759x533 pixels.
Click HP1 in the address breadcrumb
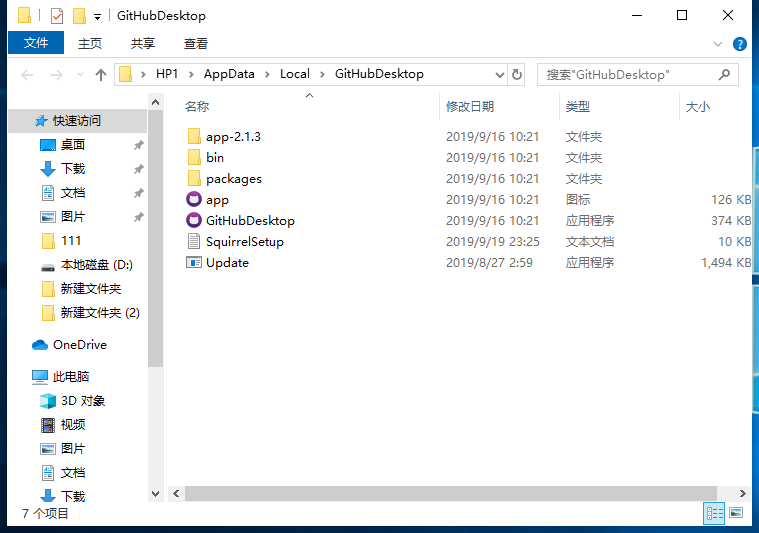pos(167,74)
